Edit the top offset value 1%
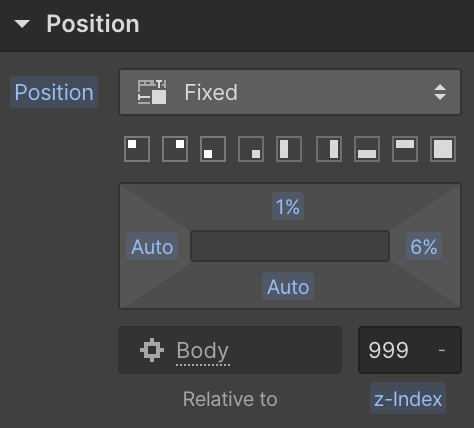This screenshot has height=428, width=474. (x=288, y=206)
